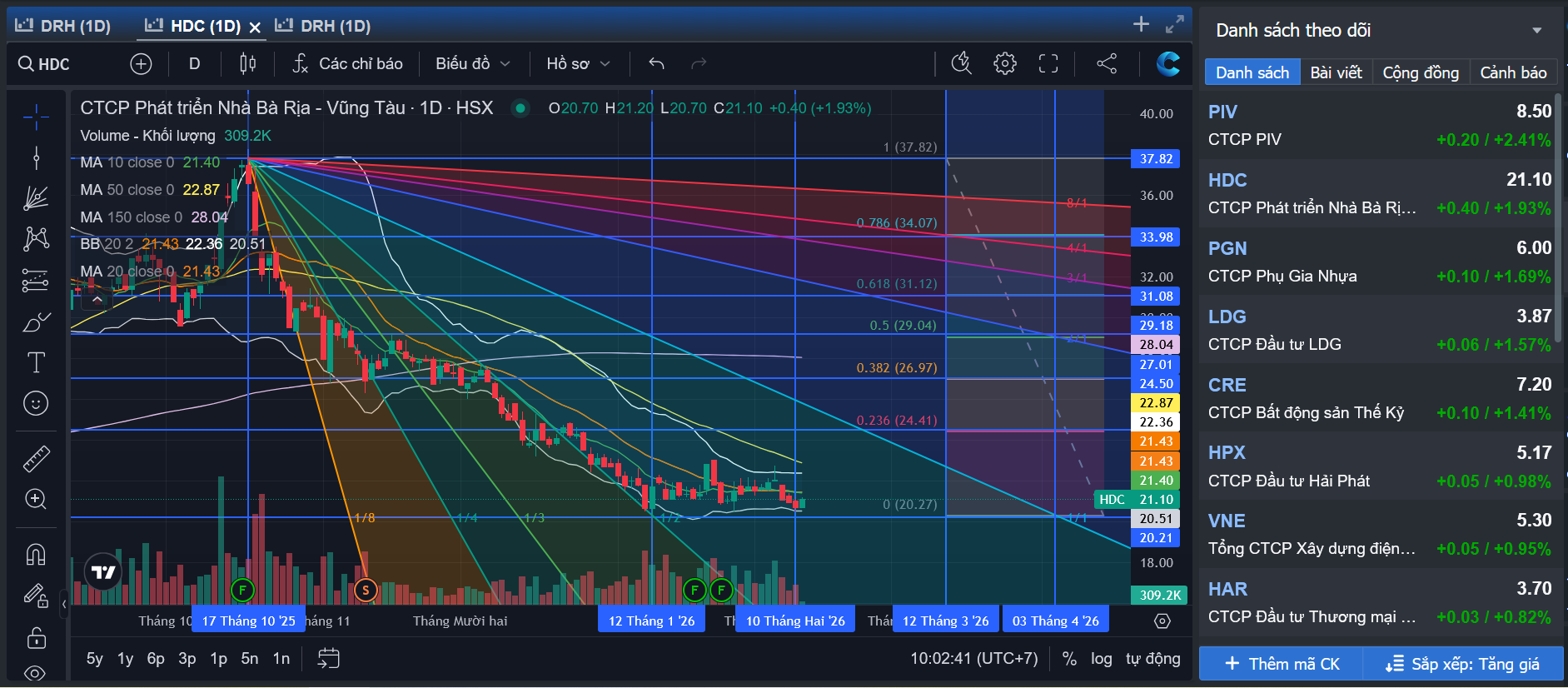Viewport: 1568px width, 688px height.
Task: Open the go to date calendar icon
Action: pos(329,659)
